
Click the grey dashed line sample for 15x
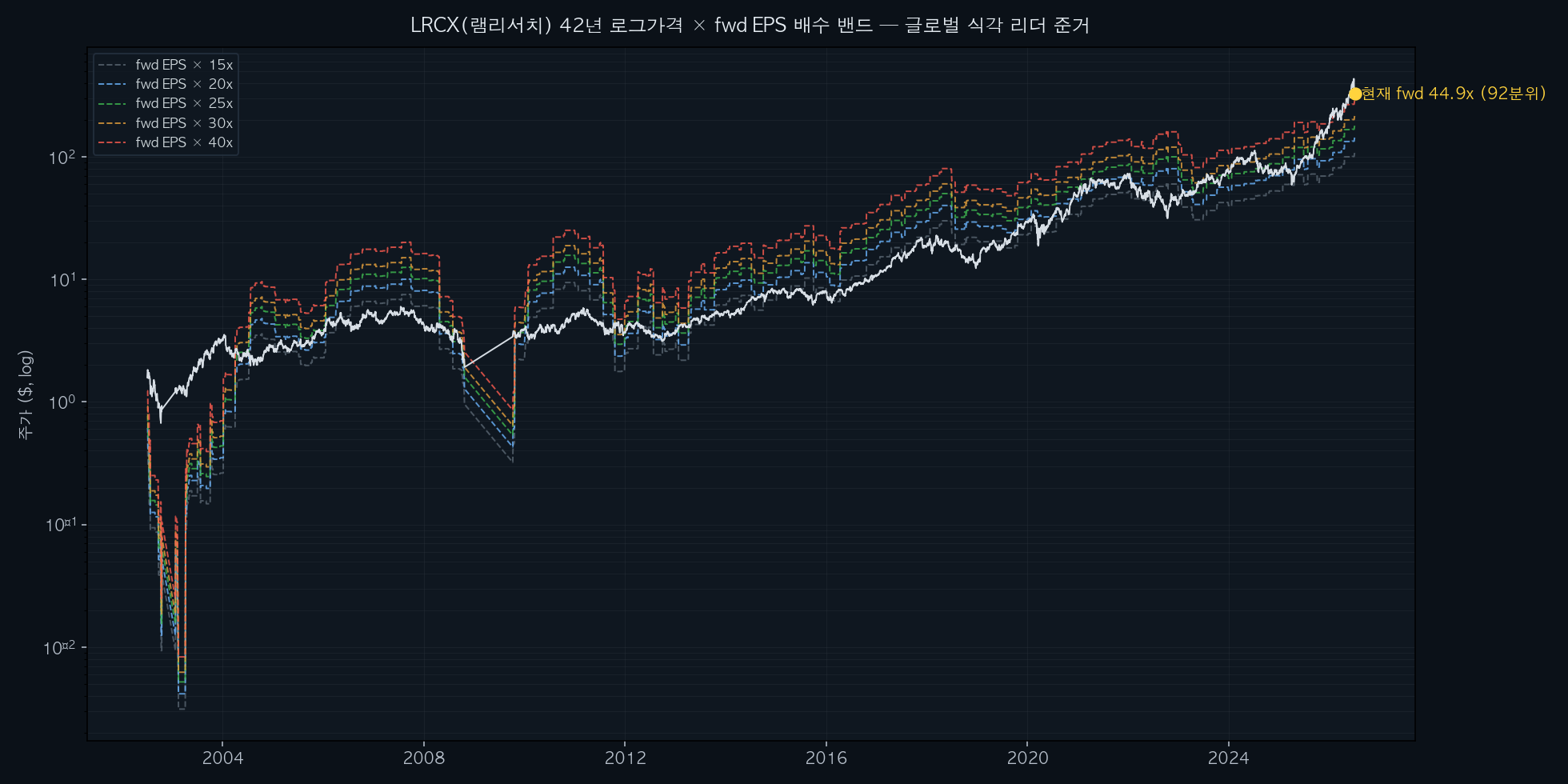112,65
